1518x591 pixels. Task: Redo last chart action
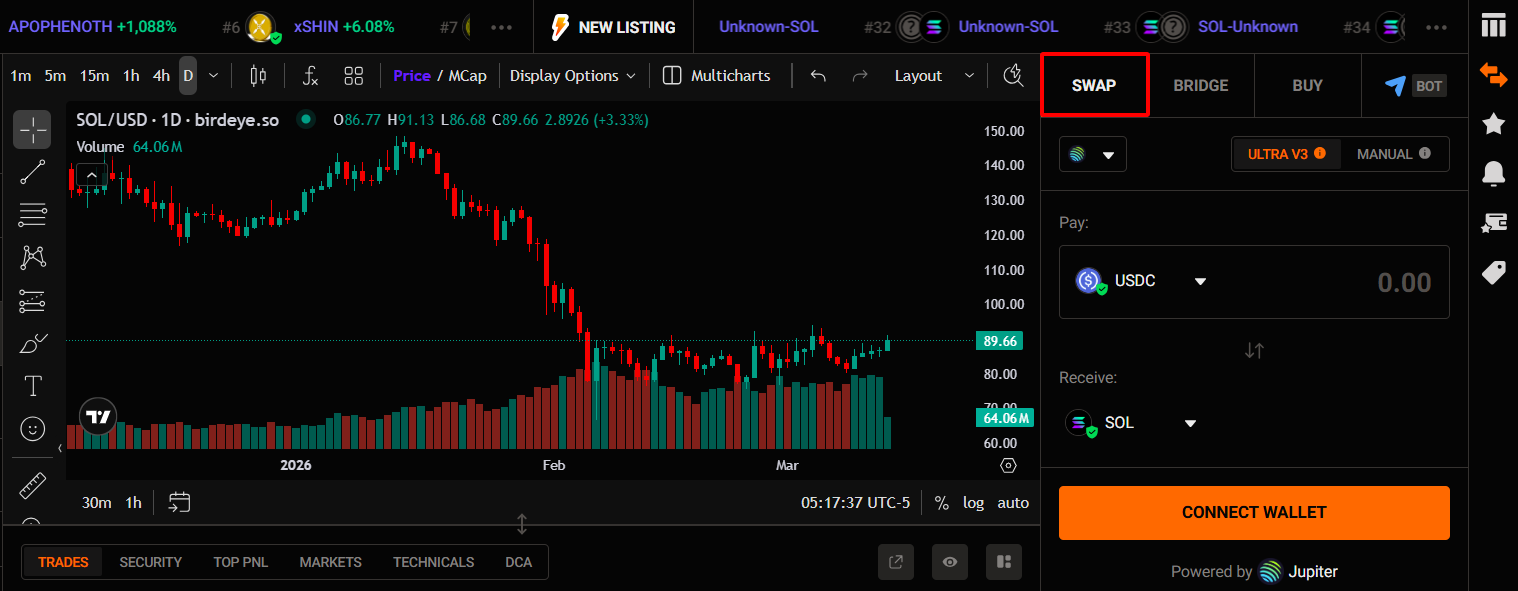860,76
